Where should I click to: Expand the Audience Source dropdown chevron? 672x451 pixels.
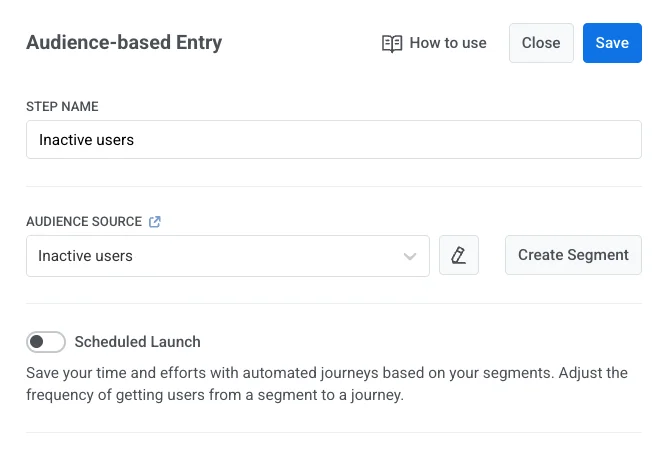(410, 256)
